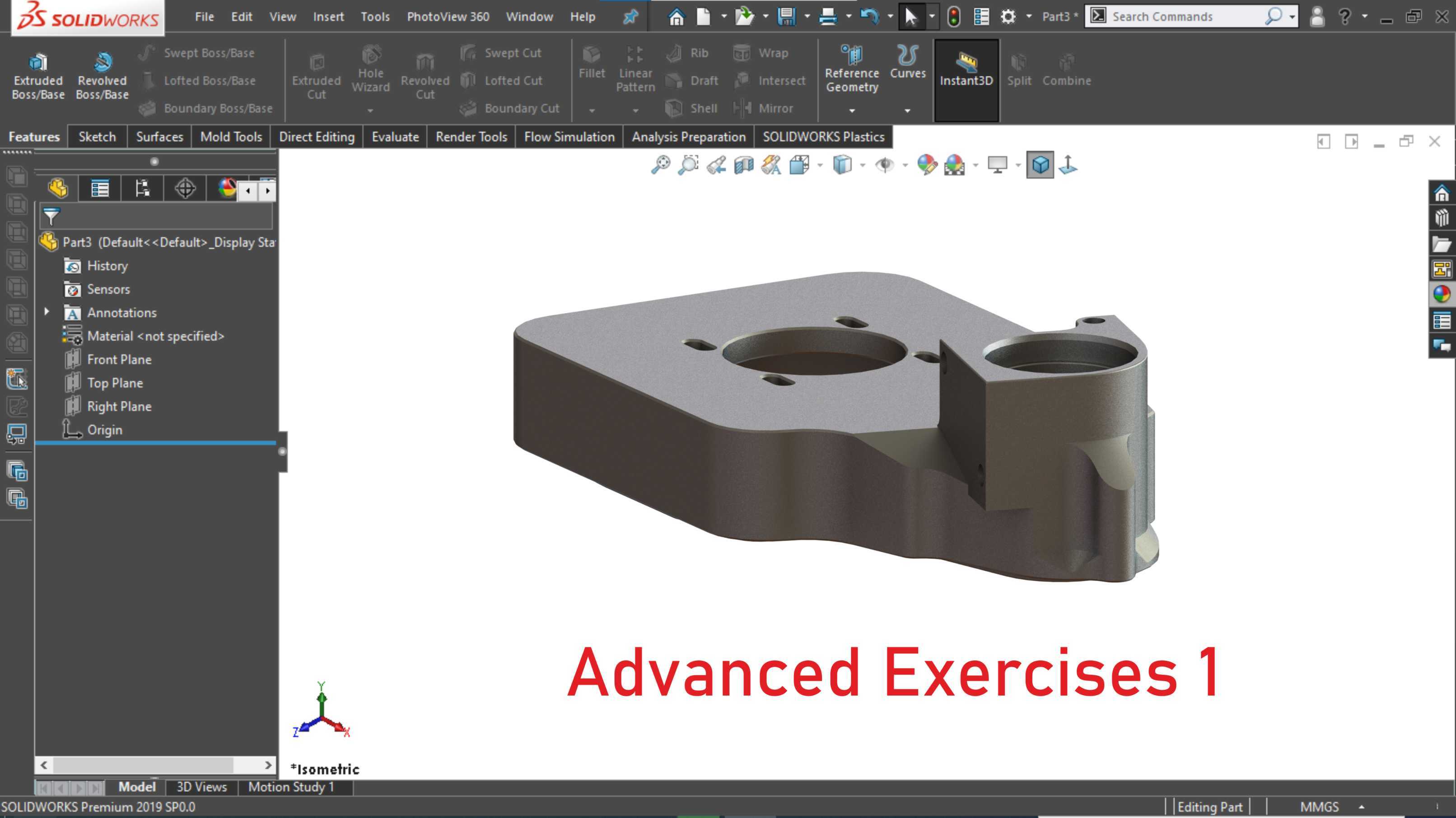
Task: Open the Insert menu
Action: click(x=328, y=16)
